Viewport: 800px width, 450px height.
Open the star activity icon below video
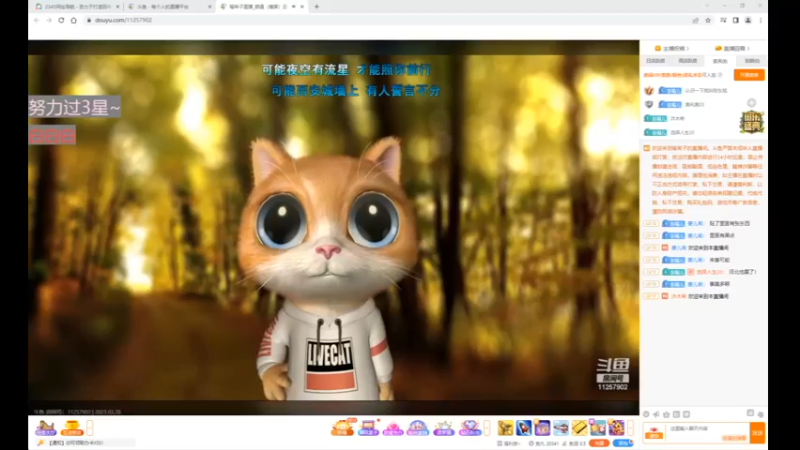coord(444,428)
